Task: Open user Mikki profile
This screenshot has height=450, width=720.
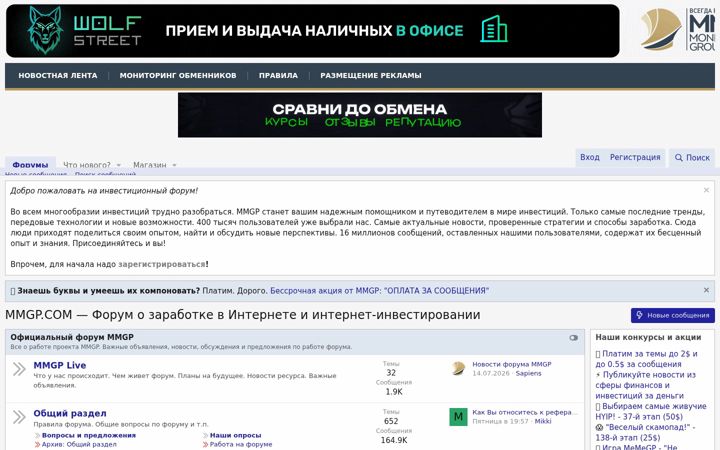Action: point(543,421)
